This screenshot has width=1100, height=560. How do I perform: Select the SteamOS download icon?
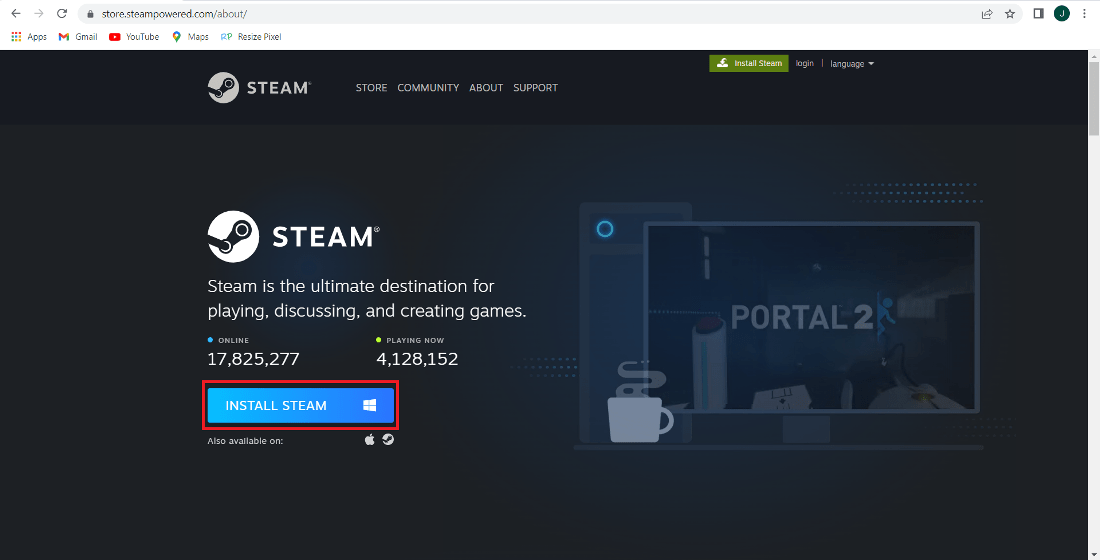click(388, 439)
